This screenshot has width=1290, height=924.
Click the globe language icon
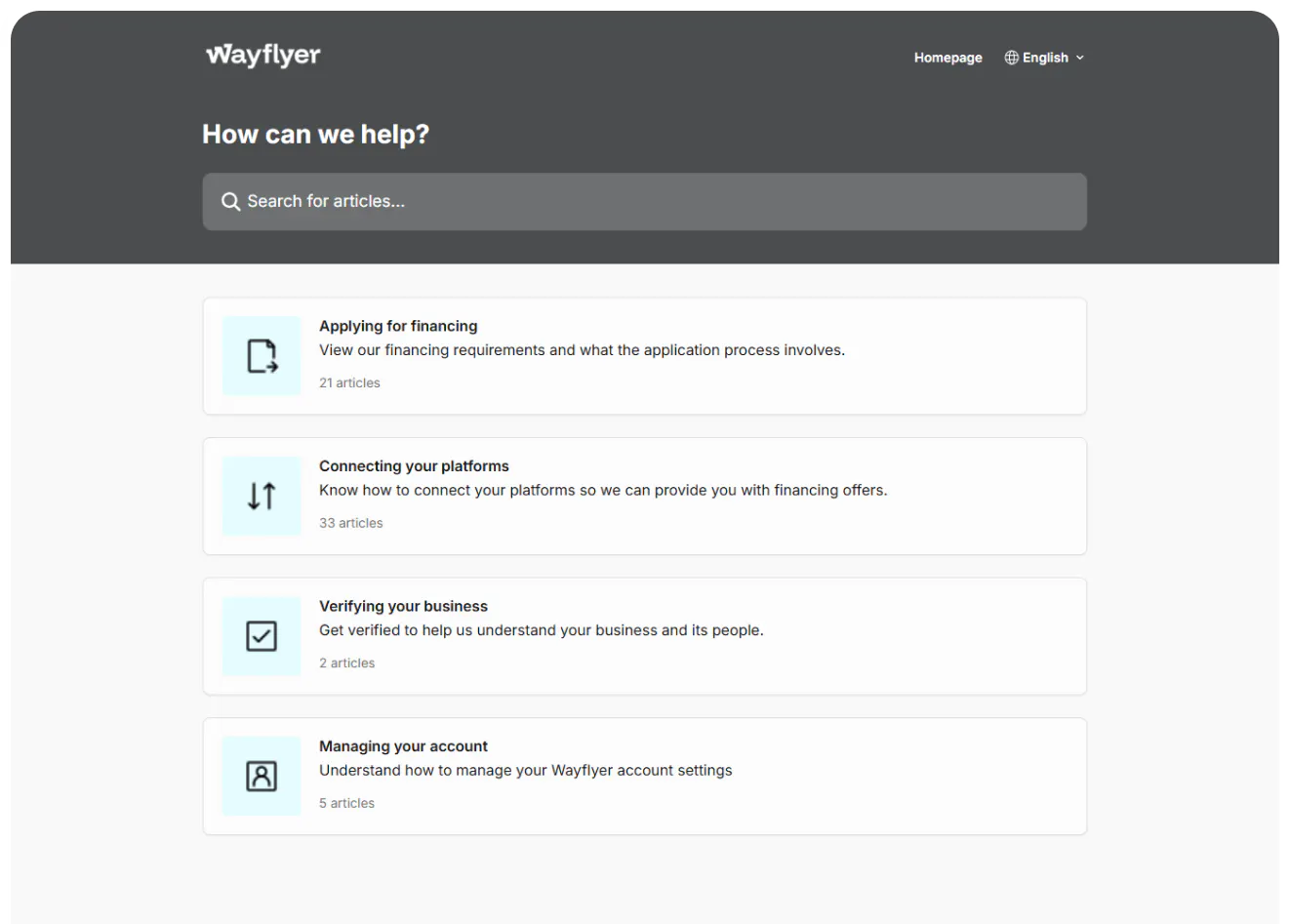(1011, 58)
